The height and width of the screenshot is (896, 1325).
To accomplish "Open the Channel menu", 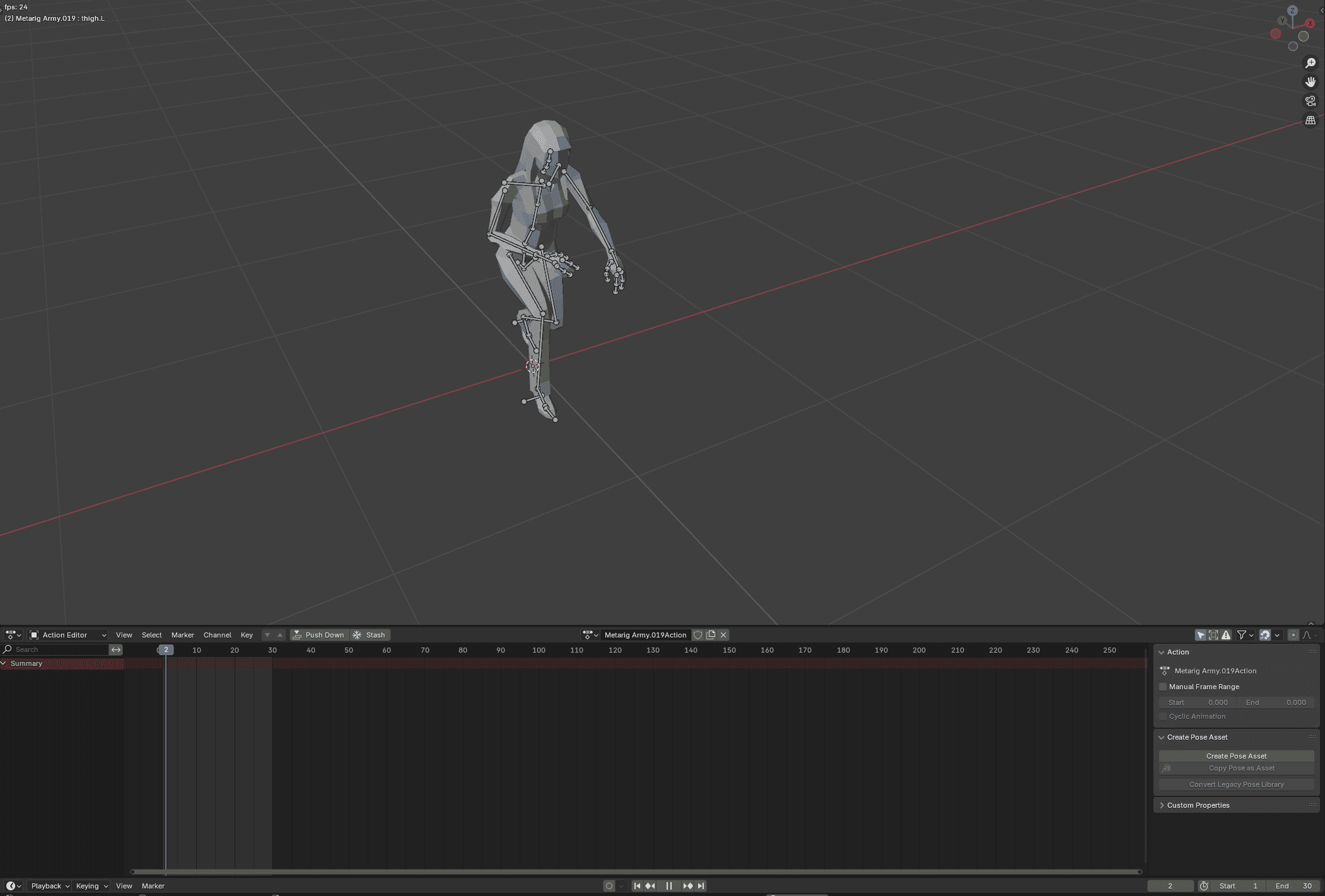I will [x=217, y=635].
